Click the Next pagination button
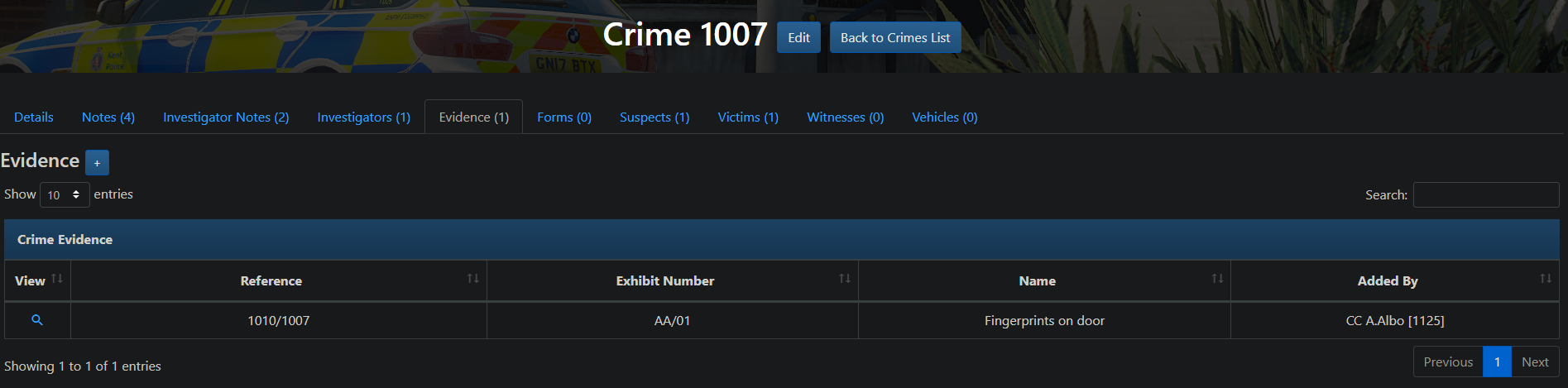Image resolution: width=1568 pixels, height=388 pixels. click(1535, 362)
